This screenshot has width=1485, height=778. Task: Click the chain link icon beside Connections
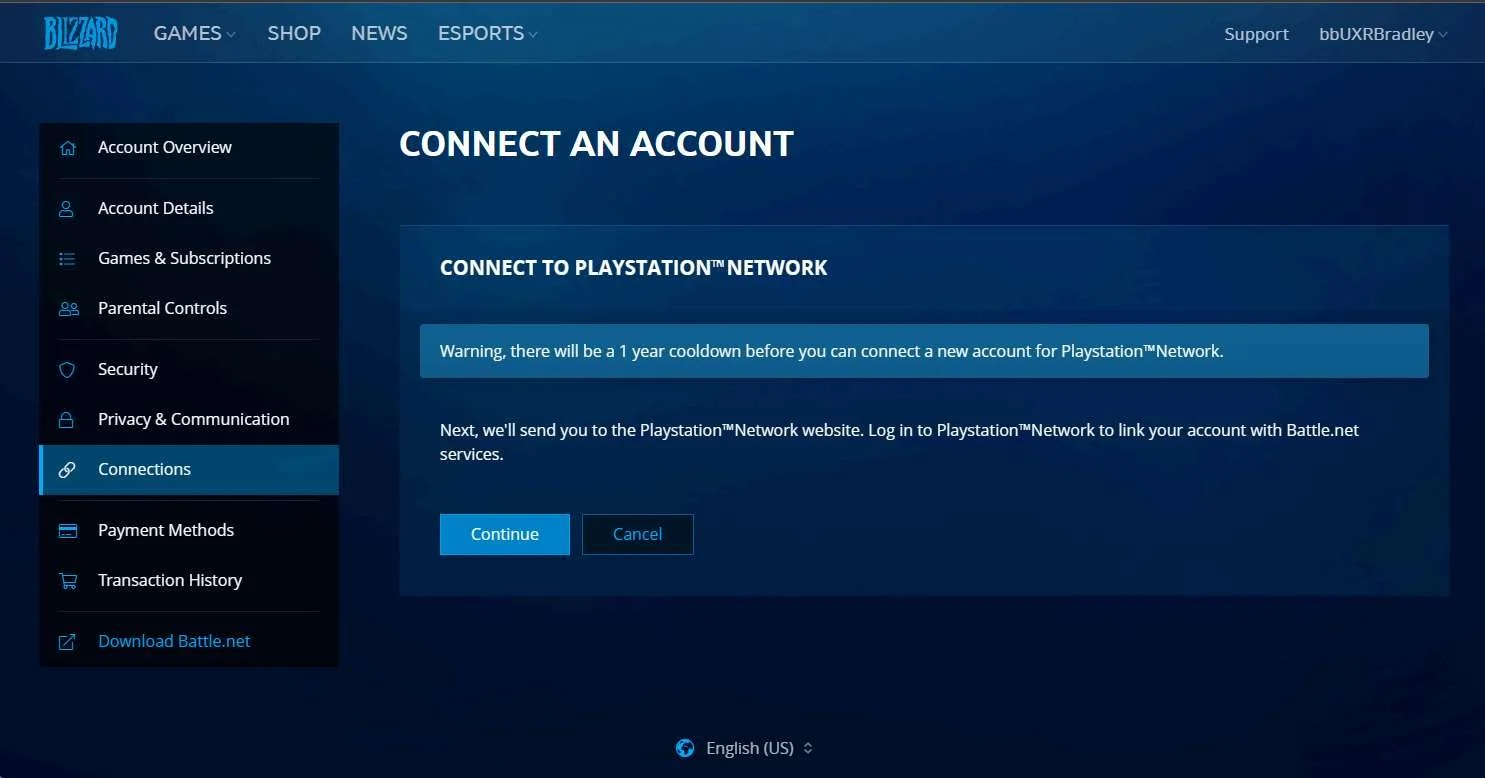tap(67, 470)
